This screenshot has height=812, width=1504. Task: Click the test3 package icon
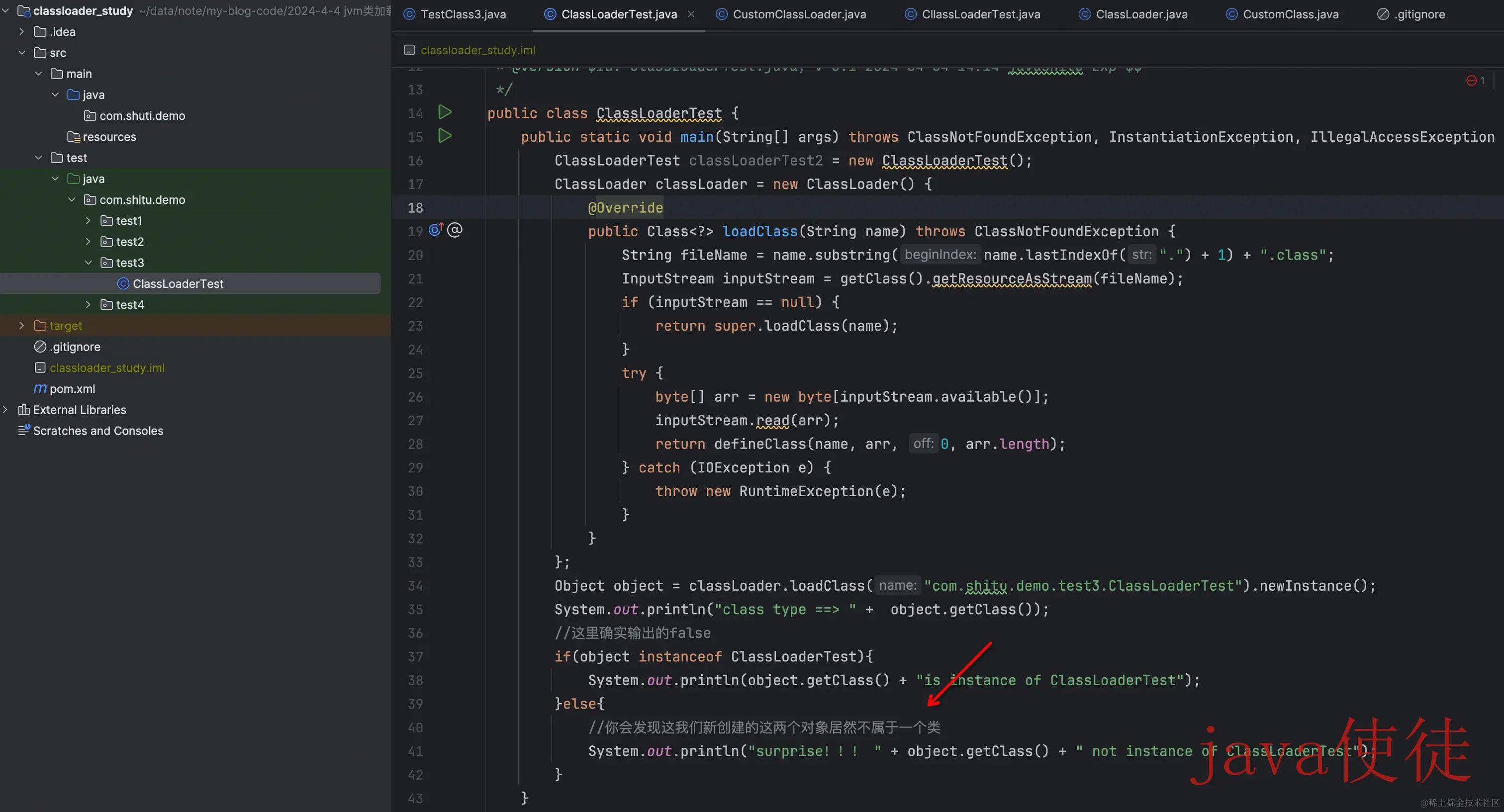(107, 263)
